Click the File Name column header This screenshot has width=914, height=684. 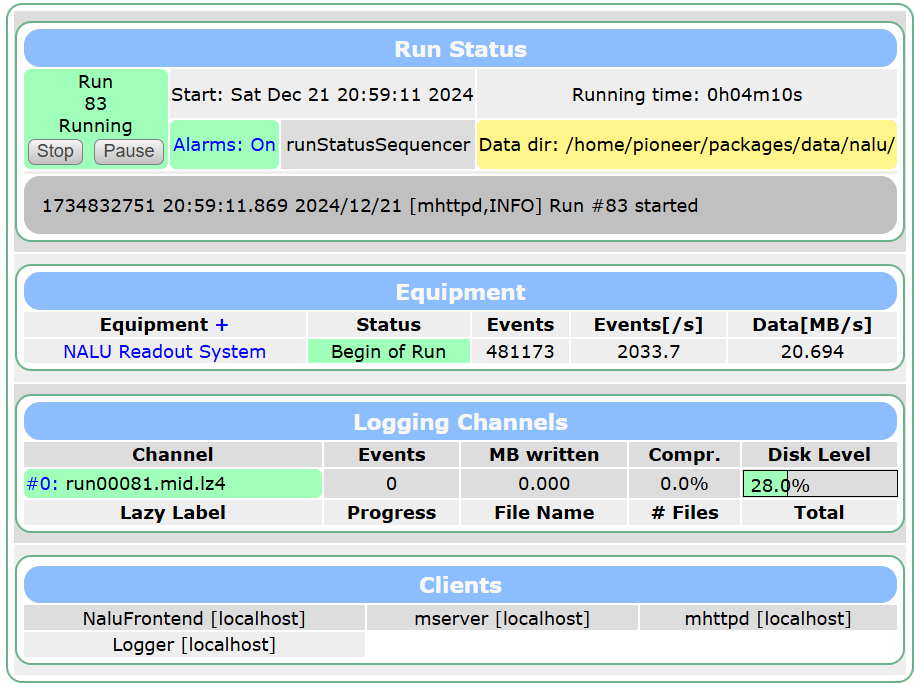544,513
